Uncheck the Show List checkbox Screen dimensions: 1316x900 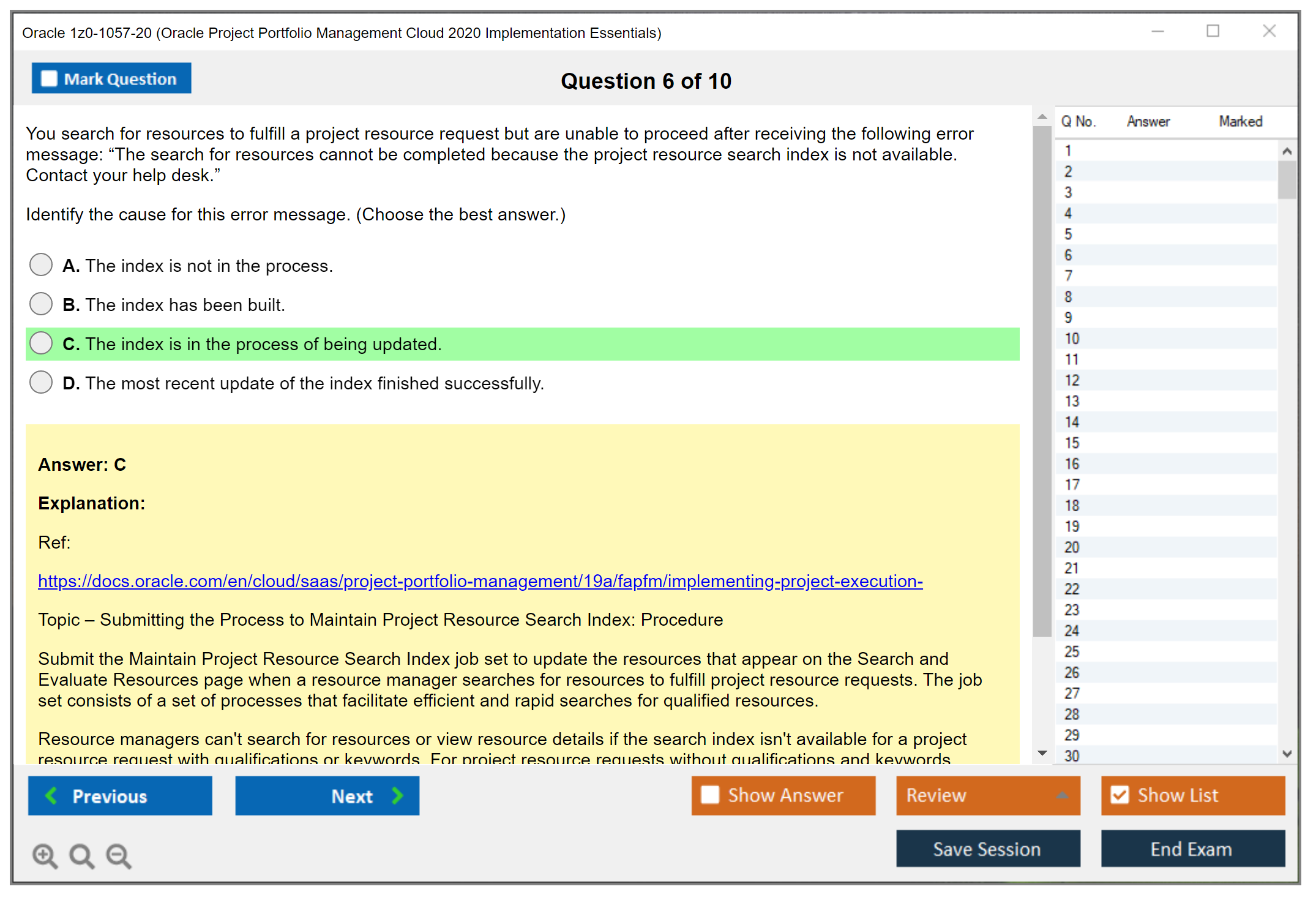coord(1120,795)
